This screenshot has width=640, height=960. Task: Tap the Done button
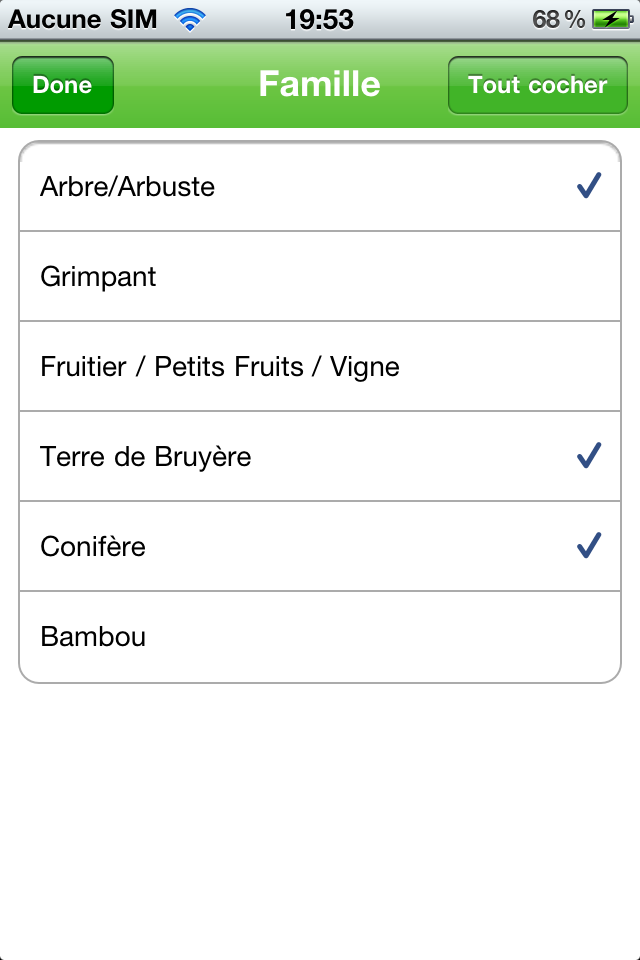coord(62,85)
